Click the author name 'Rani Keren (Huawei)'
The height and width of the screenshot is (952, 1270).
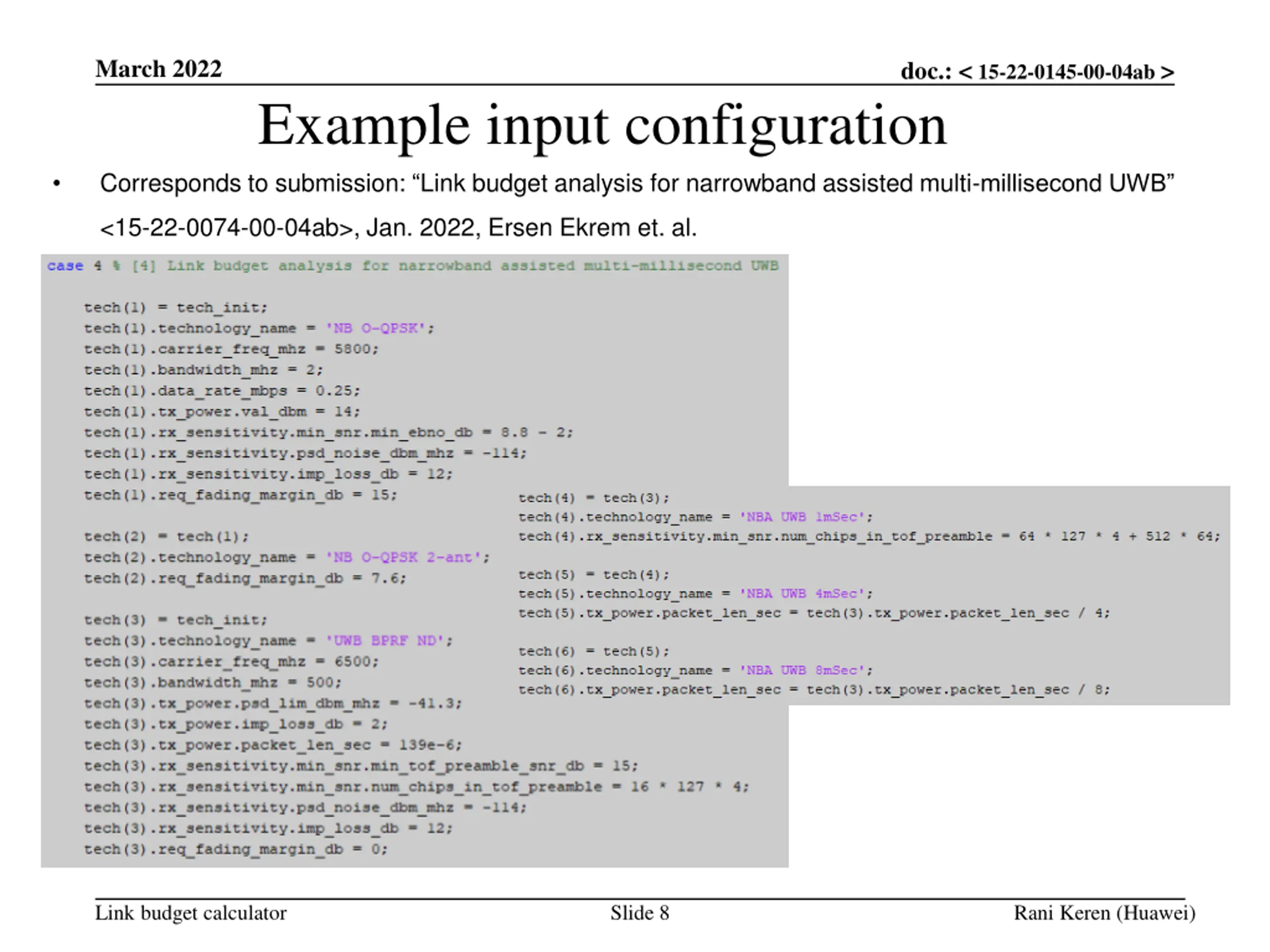pyautogui.click(x=1104, y=913)
